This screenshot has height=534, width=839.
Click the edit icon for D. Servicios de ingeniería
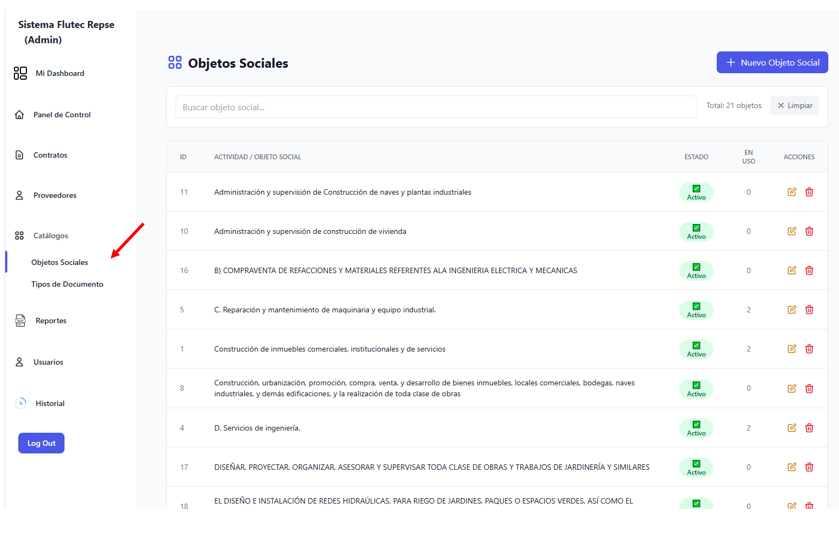(791, 428)
